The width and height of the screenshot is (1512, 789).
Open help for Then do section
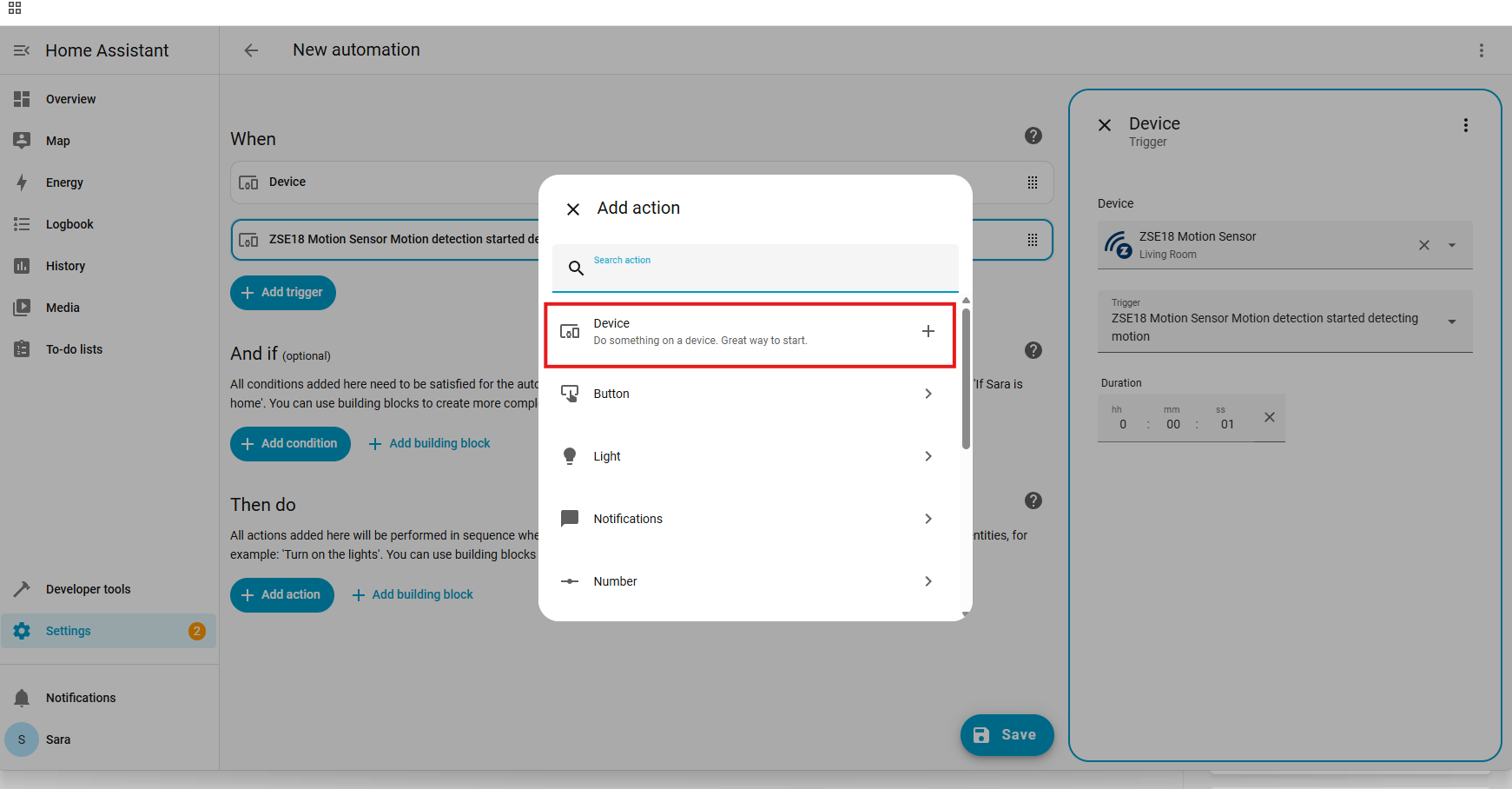(1033, 501)
